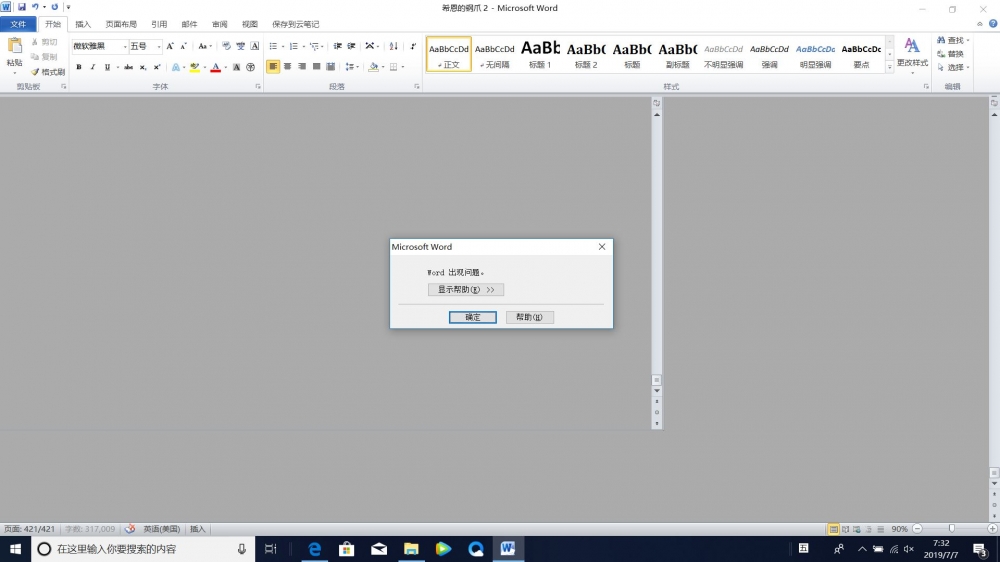1000x562 pixels.
Task: Switch to the 插入 ribbon tab
Action: click(83, 24)
